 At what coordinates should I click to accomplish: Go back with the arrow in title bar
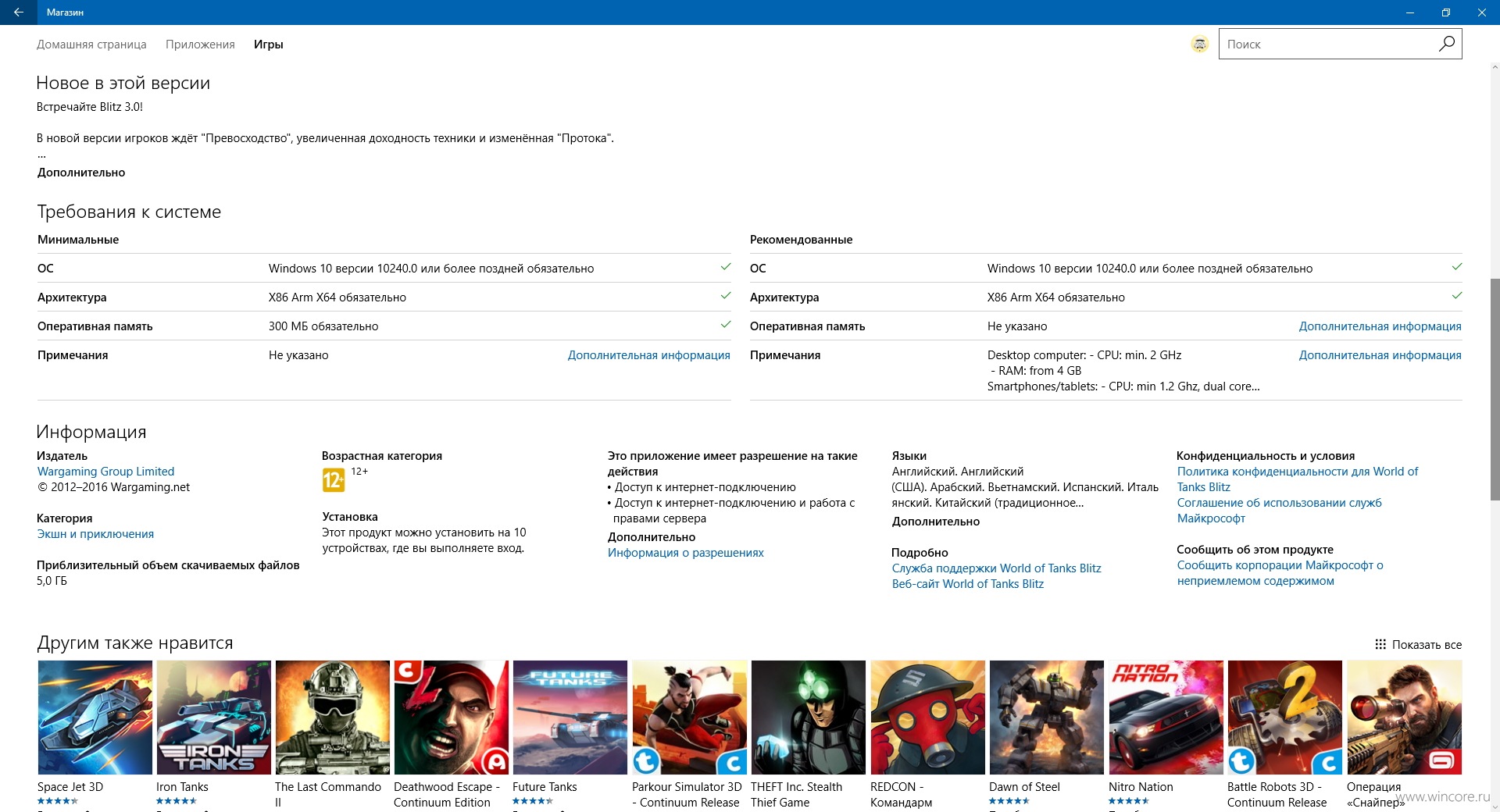point(18,12)
